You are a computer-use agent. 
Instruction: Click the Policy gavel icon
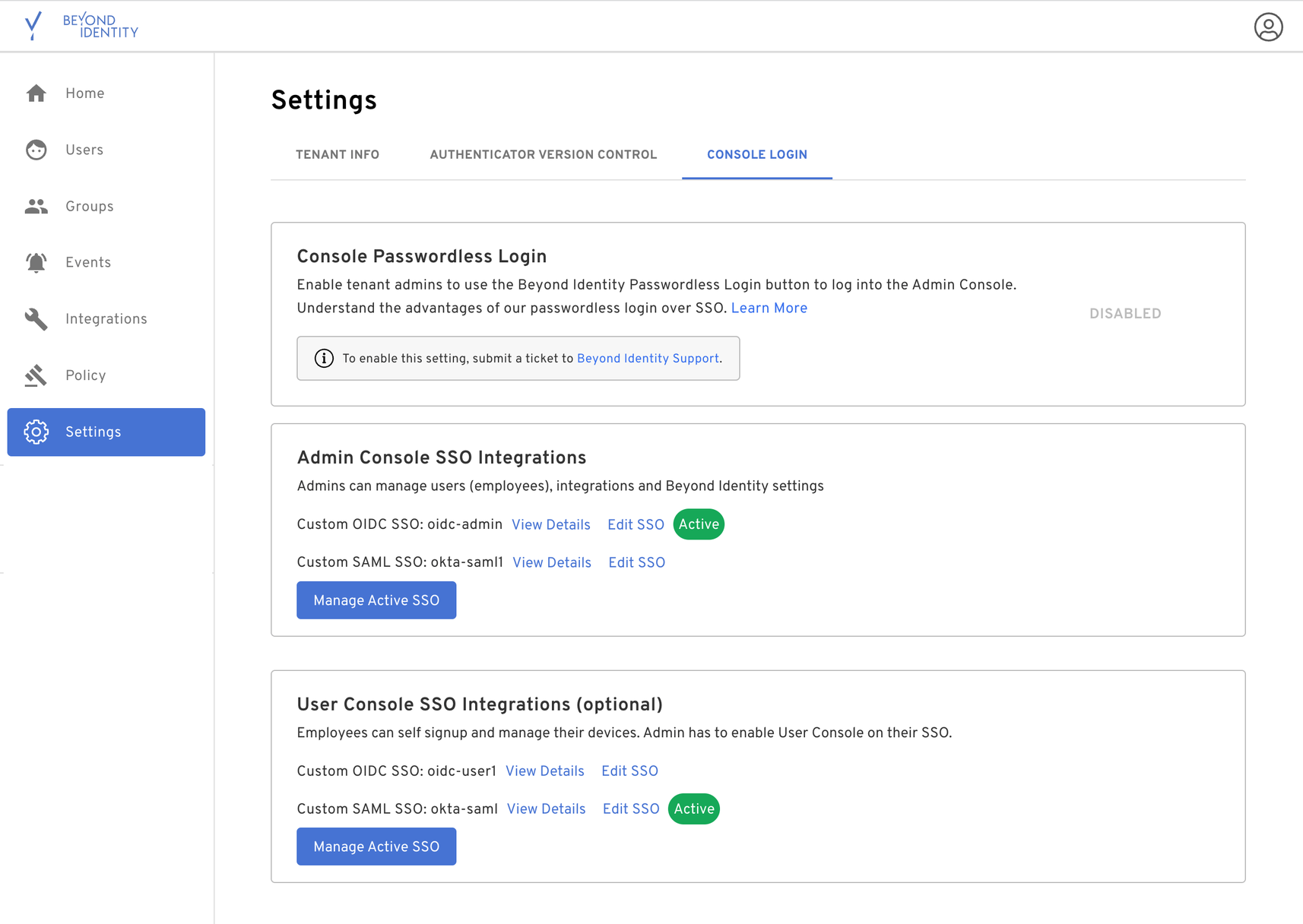click(x=36, y=375)
